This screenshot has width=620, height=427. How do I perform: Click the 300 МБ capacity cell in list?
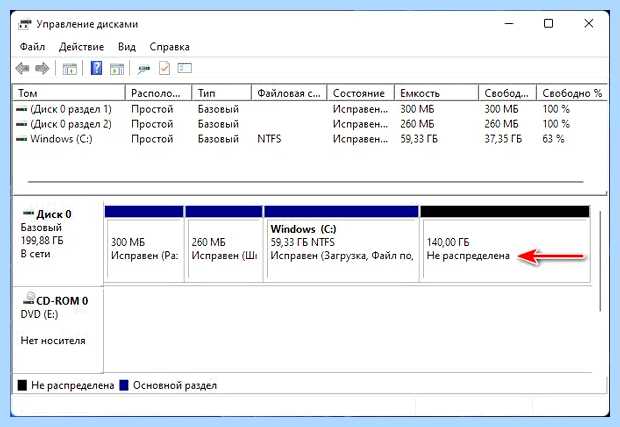click(417, 109)
